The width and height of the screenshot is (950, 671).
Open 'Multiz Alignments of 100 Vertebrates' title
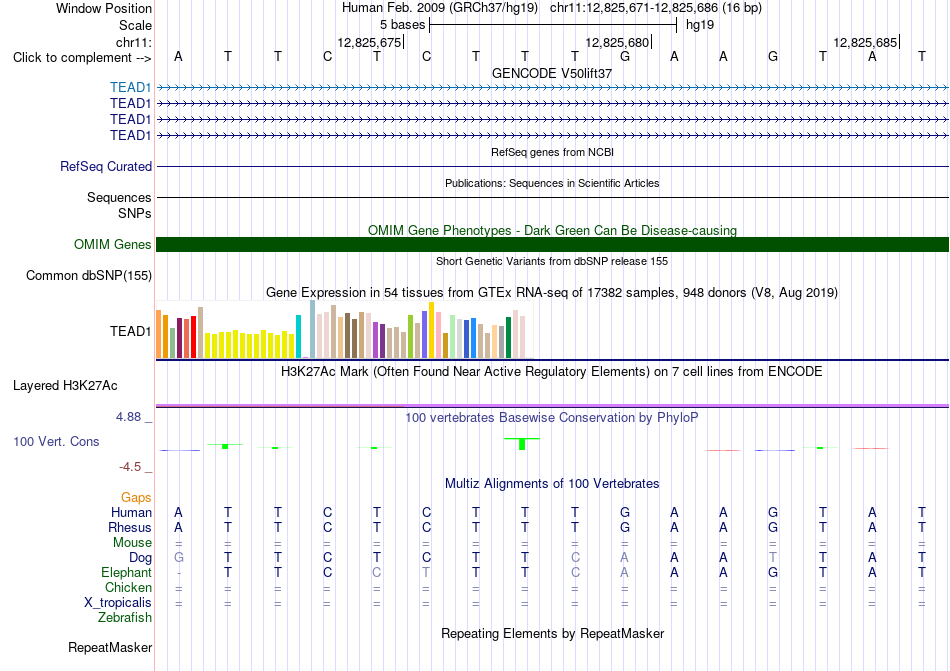(552, 484)
